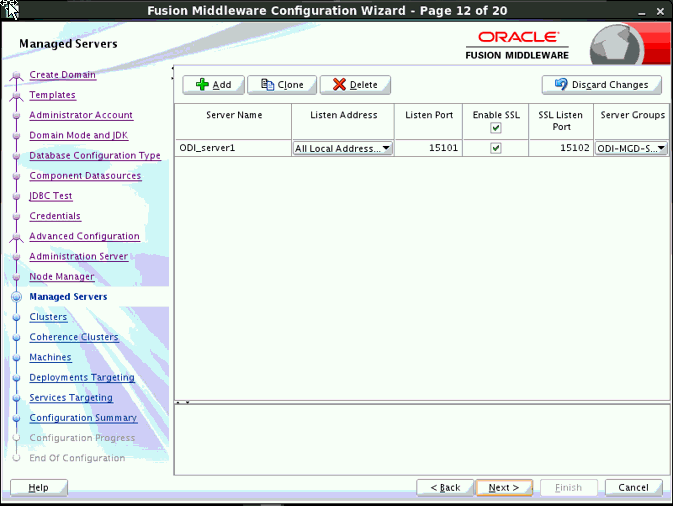Screen dimensions: 673x506
Task: Select the ODI_server1 server name cell
Action: click(233, 148)
